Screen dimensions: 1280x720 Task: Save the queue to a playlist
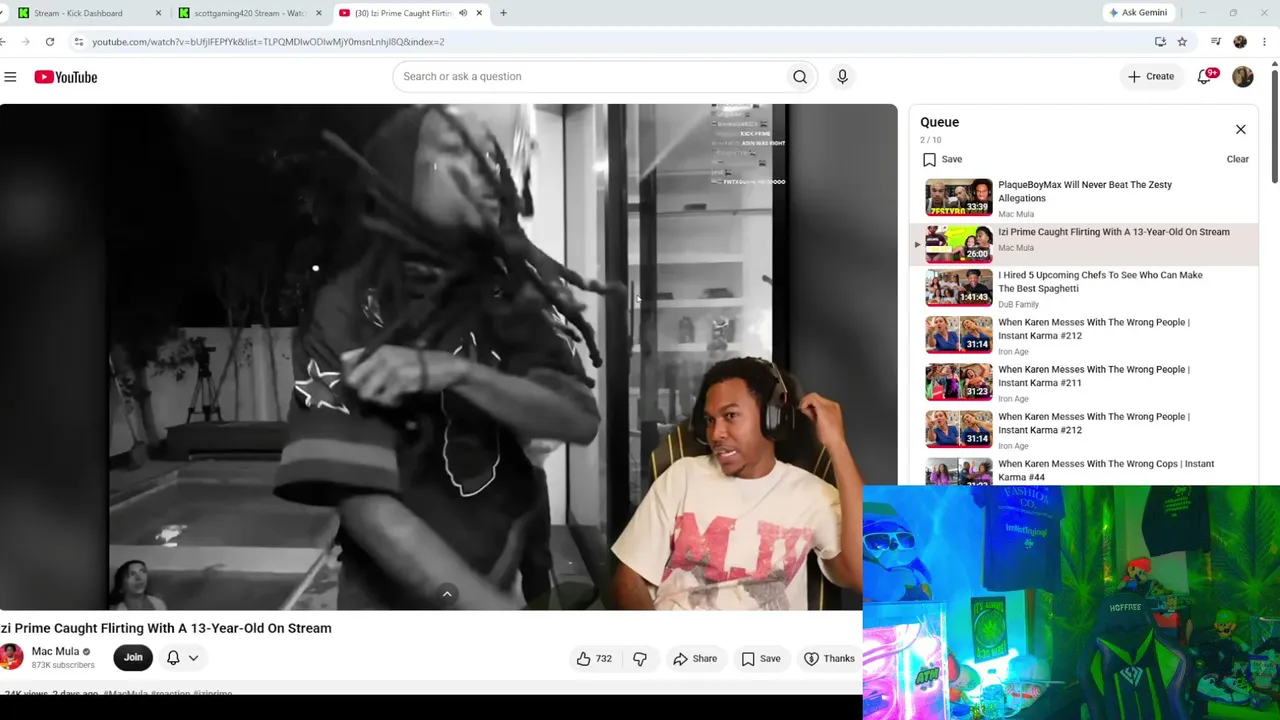tap(942, 159)
